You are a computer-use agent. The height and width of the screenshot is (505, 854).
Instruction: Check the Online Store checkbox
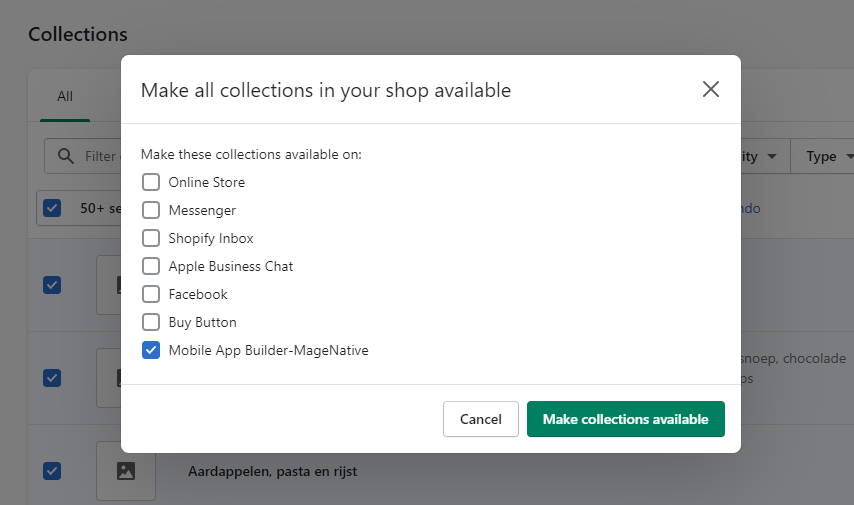click(x=151, y=182)
